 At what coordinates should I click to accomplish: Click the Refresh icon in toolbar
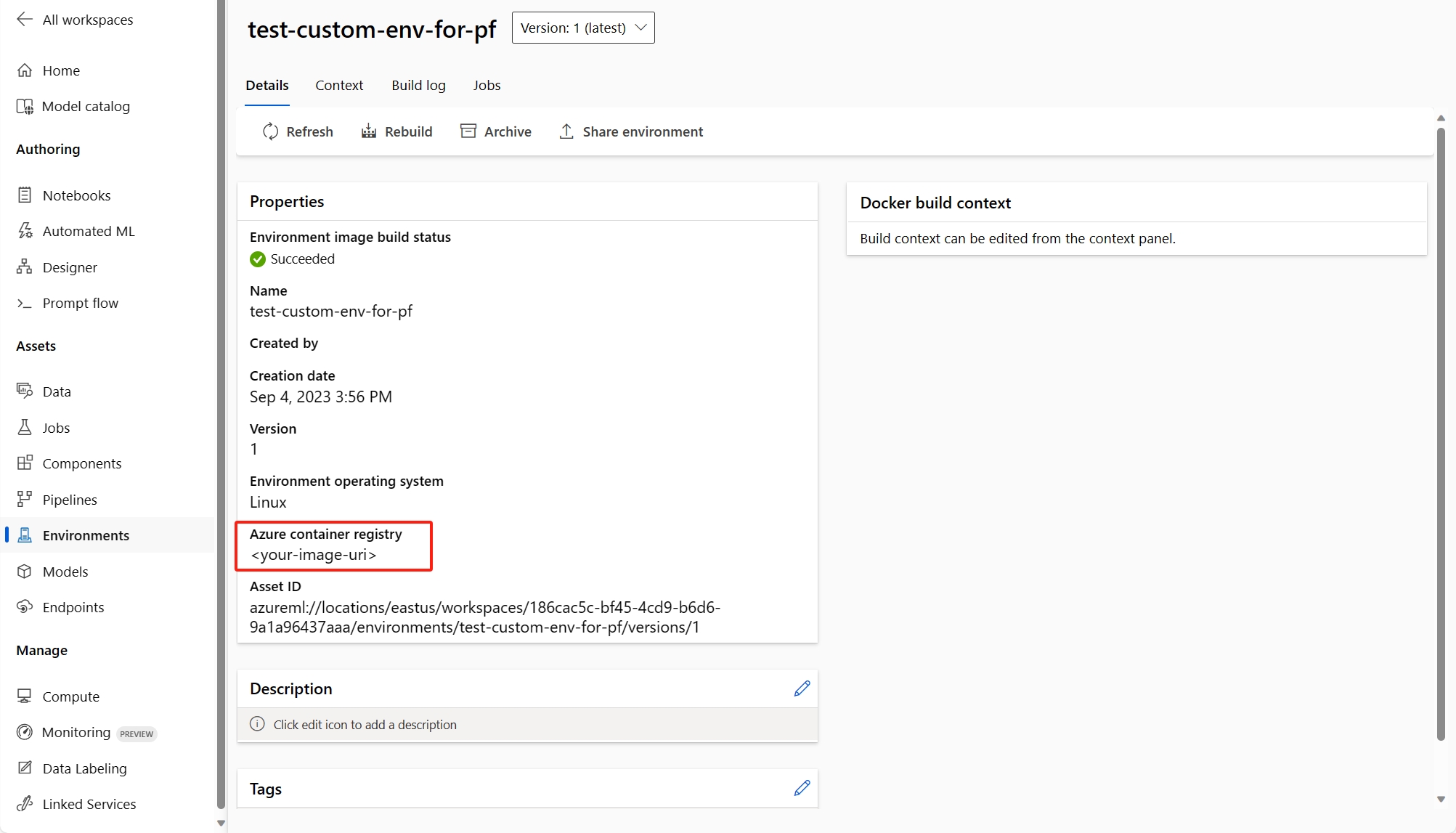click(270, 131)
